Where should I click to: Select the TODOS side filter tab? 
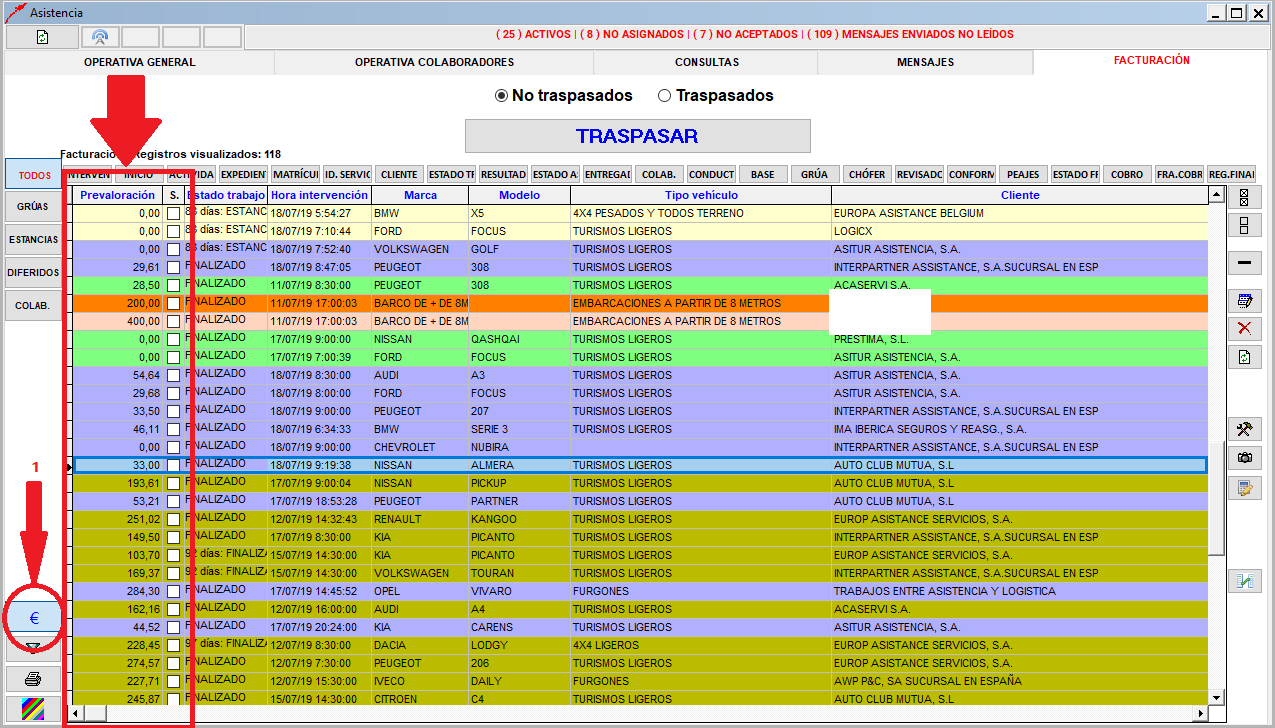[34, 175]
